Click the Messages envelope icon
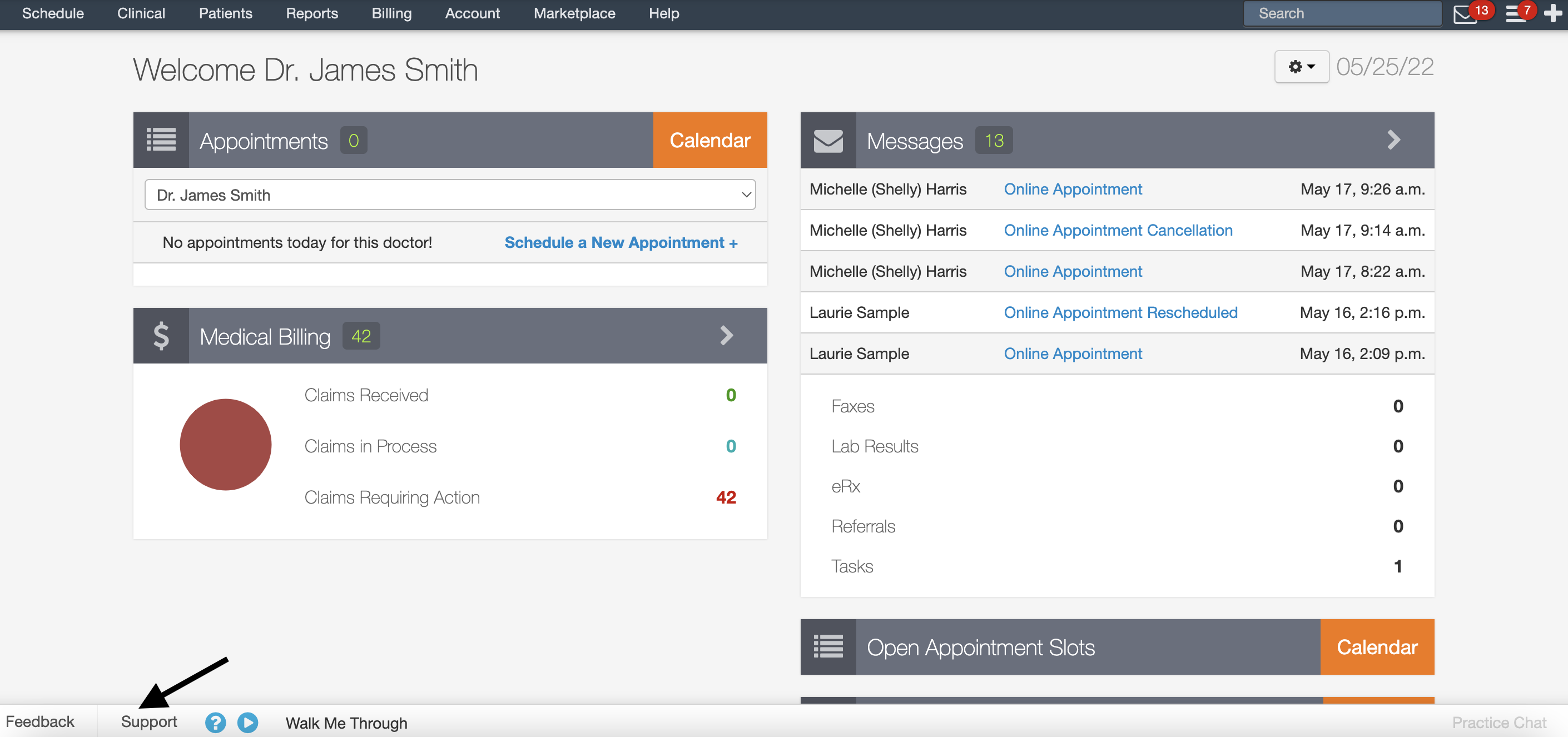Screen dimensions: 1568x737 click(x=828, y=140)
